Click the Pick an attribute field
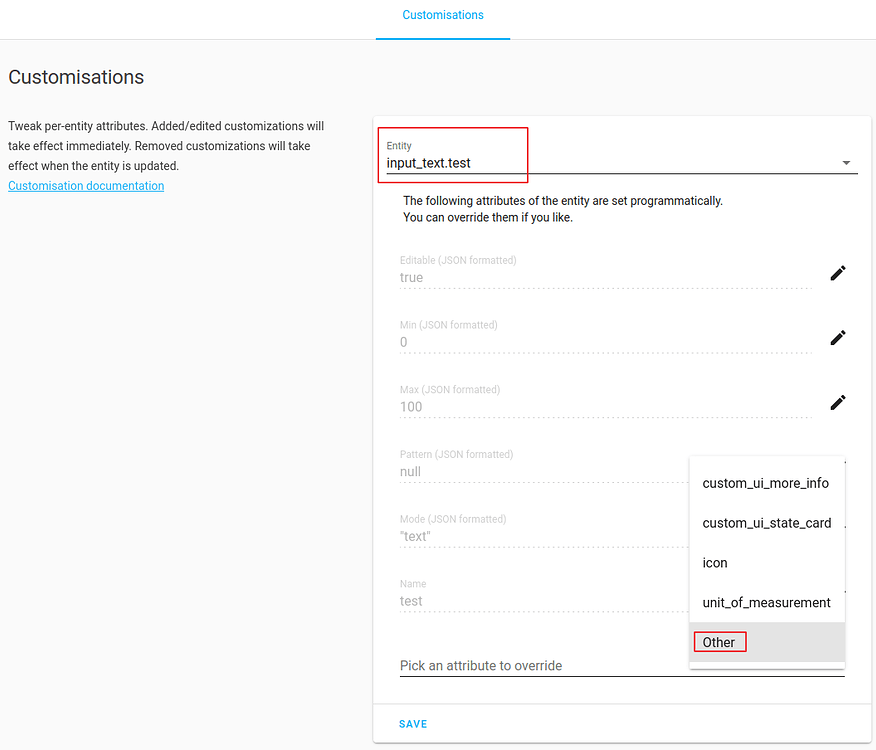This screenshot has height=750, width=876. coord(500,665)
